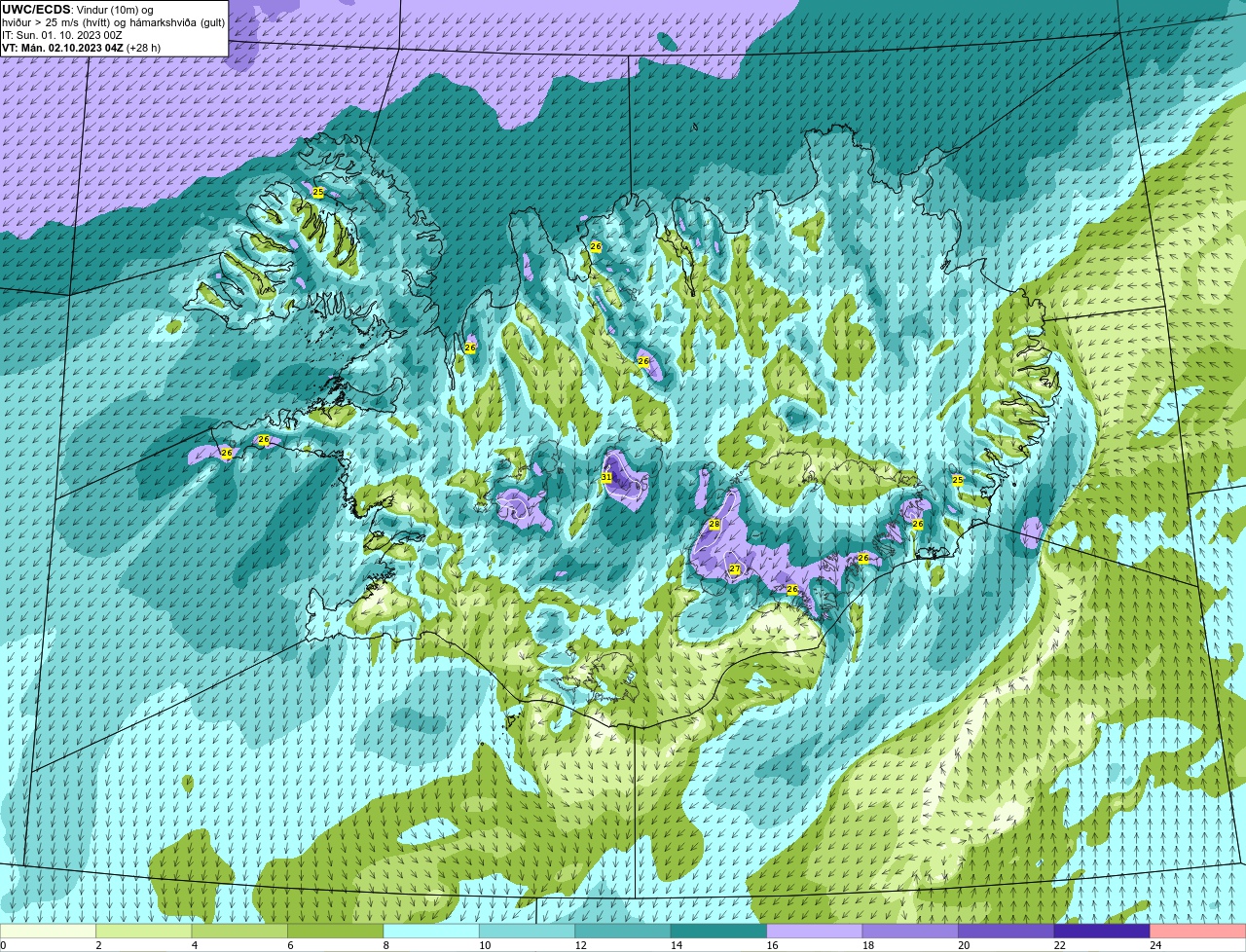Click legend tick label 14
Screen dimensions: 1246x952
[677, 945]
